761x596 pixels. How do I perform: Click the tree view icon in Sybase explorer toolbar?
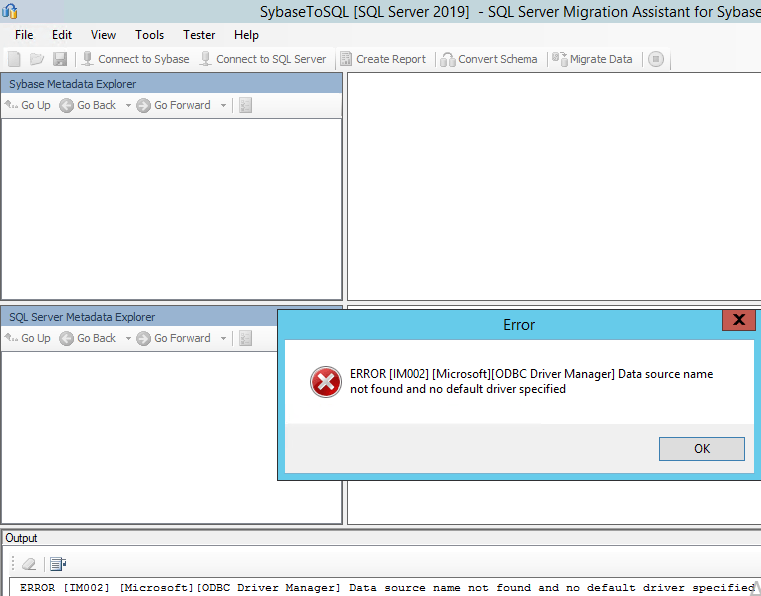[x=246, y=105]
